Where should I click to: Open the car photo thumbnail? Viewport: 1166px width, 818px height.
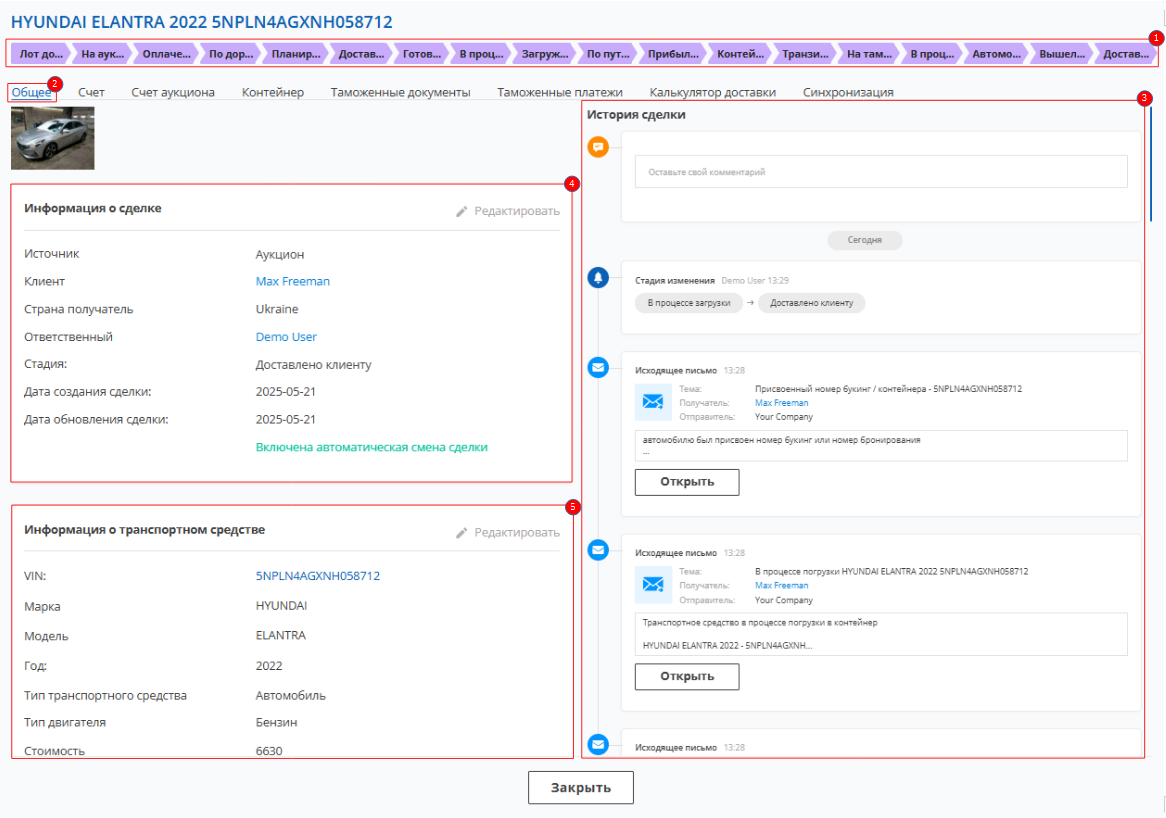[53, 138]
